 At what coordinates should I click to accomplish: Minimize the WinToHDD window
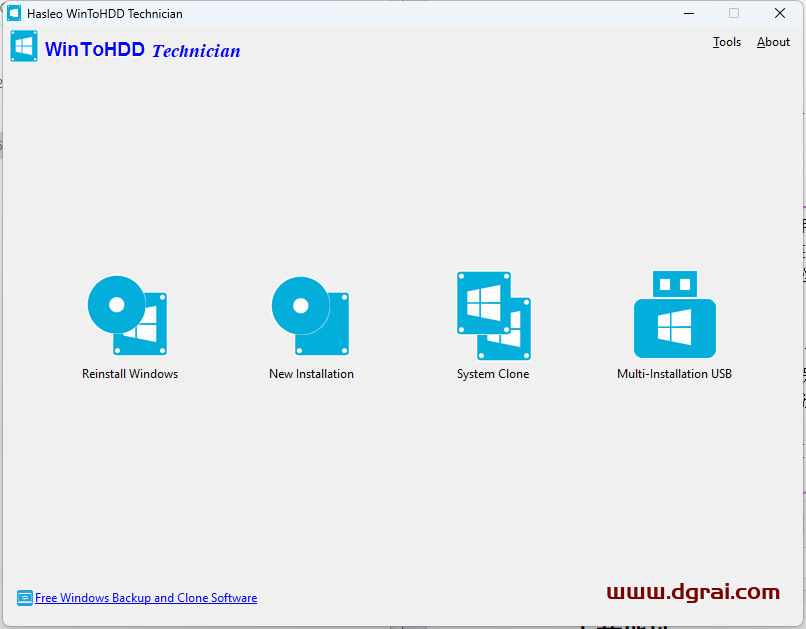point(689,13)
